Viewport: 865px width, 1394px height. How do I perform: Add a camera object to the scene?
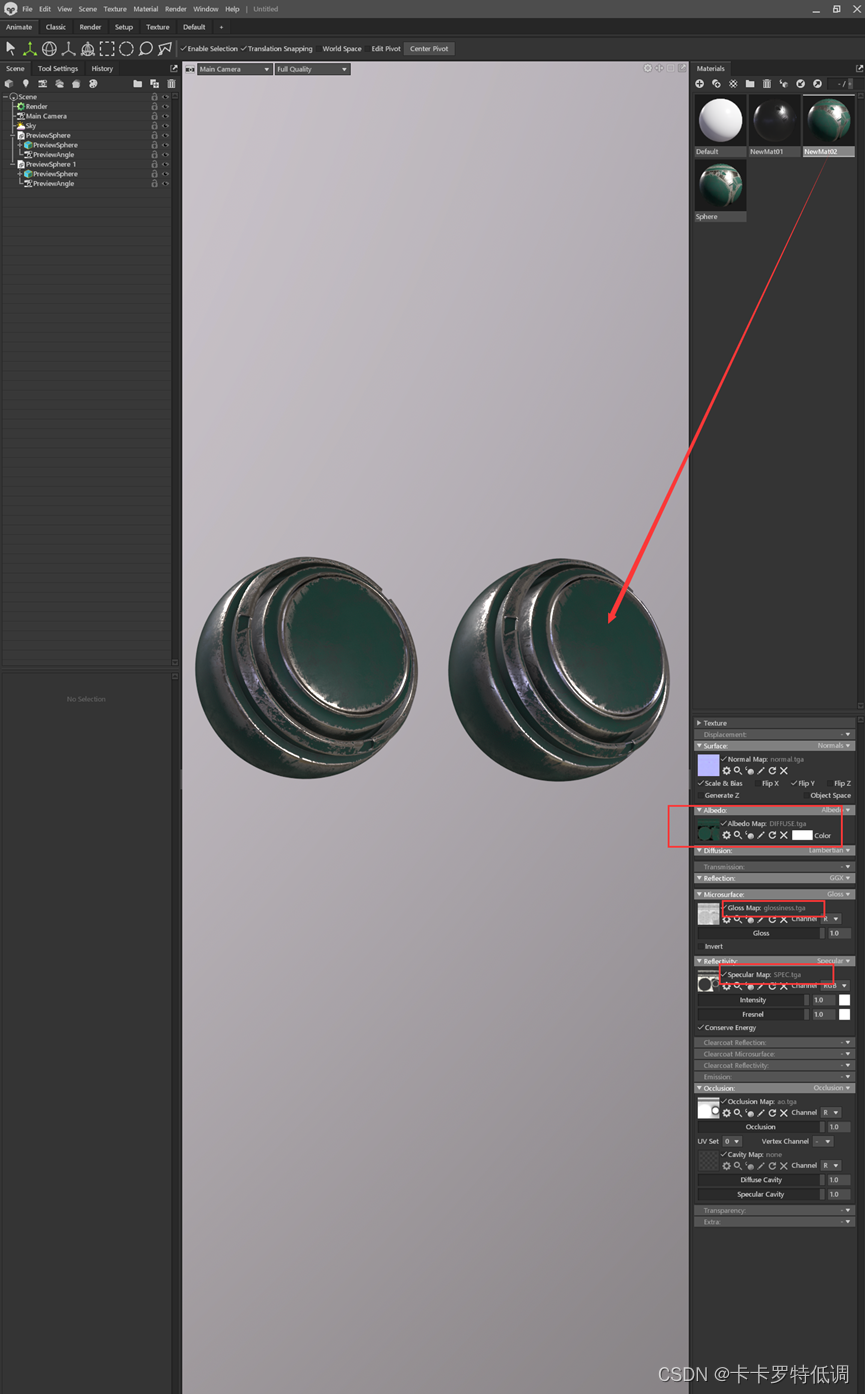(43, 84)
